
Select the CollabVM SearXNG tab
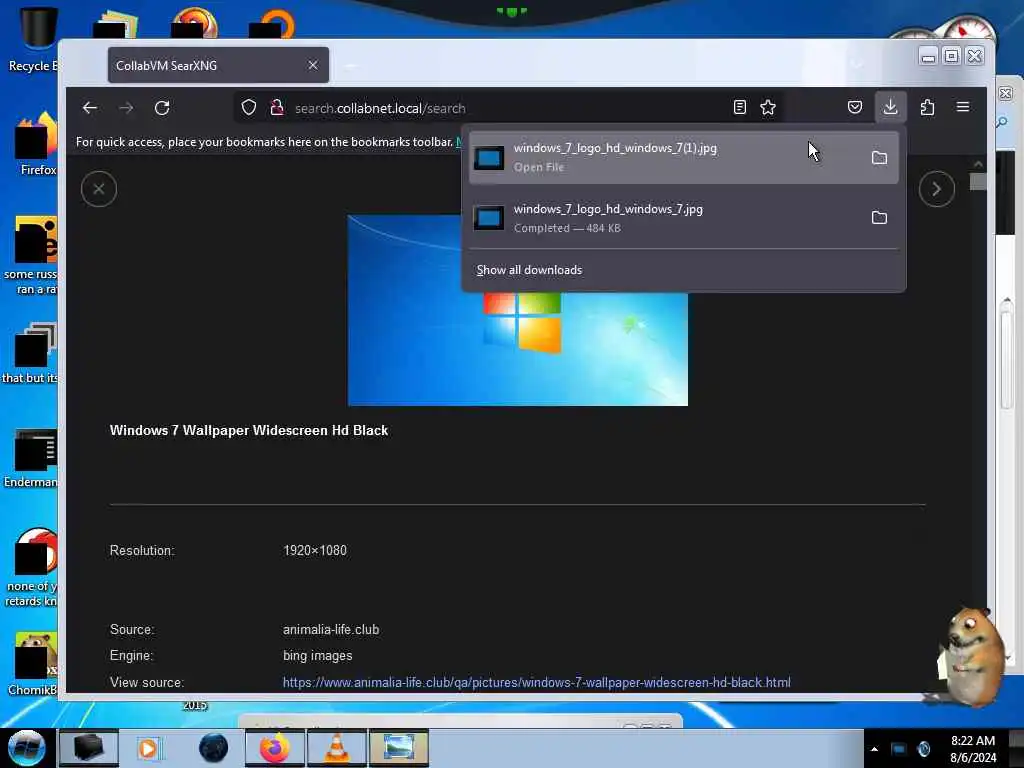click(218, 65)
